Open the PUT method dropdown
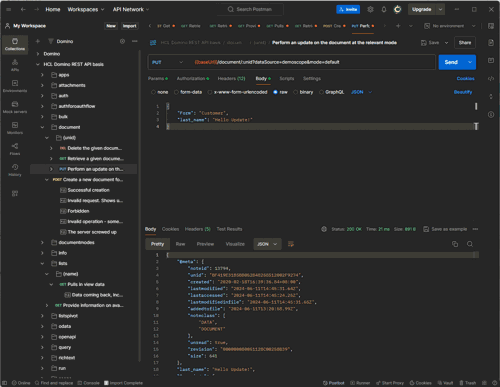Screen dimensions: 500x387 [x=167, y=62]
